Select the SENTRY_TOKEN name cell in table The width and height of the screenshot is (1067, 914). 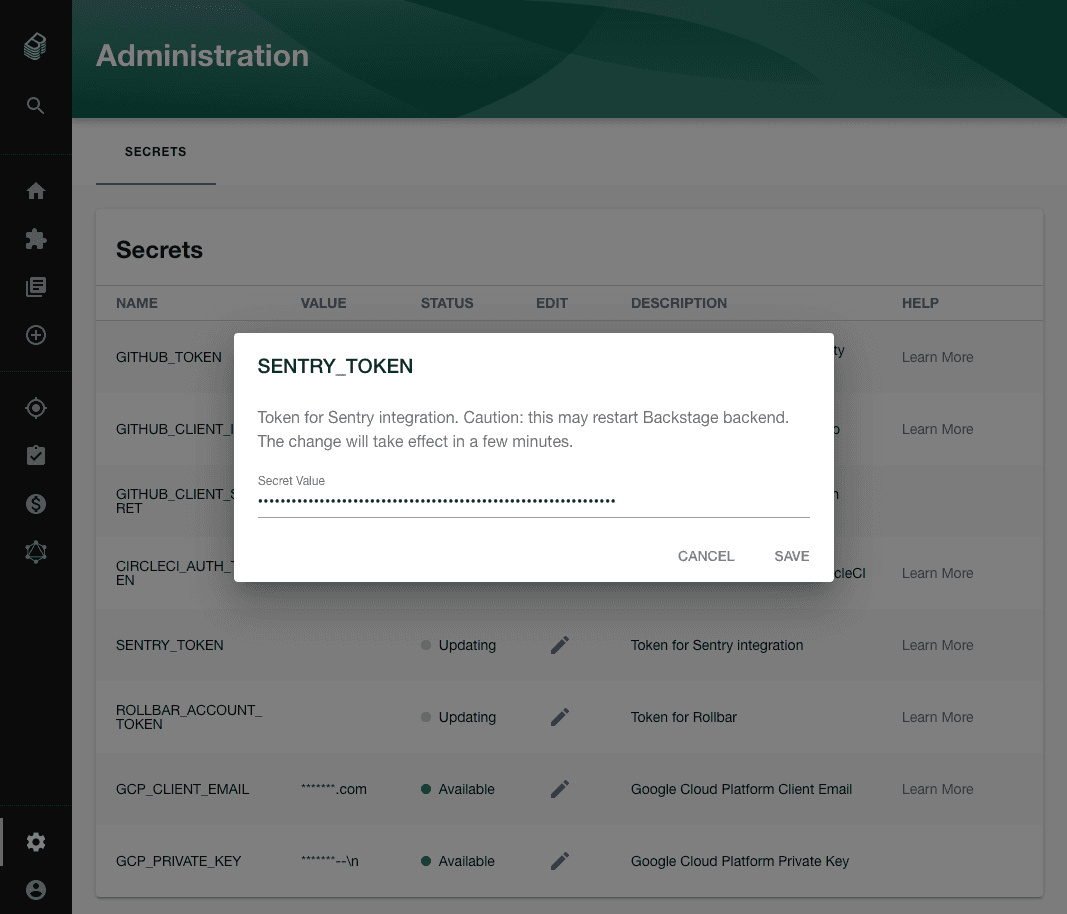(x=169, y=645)
